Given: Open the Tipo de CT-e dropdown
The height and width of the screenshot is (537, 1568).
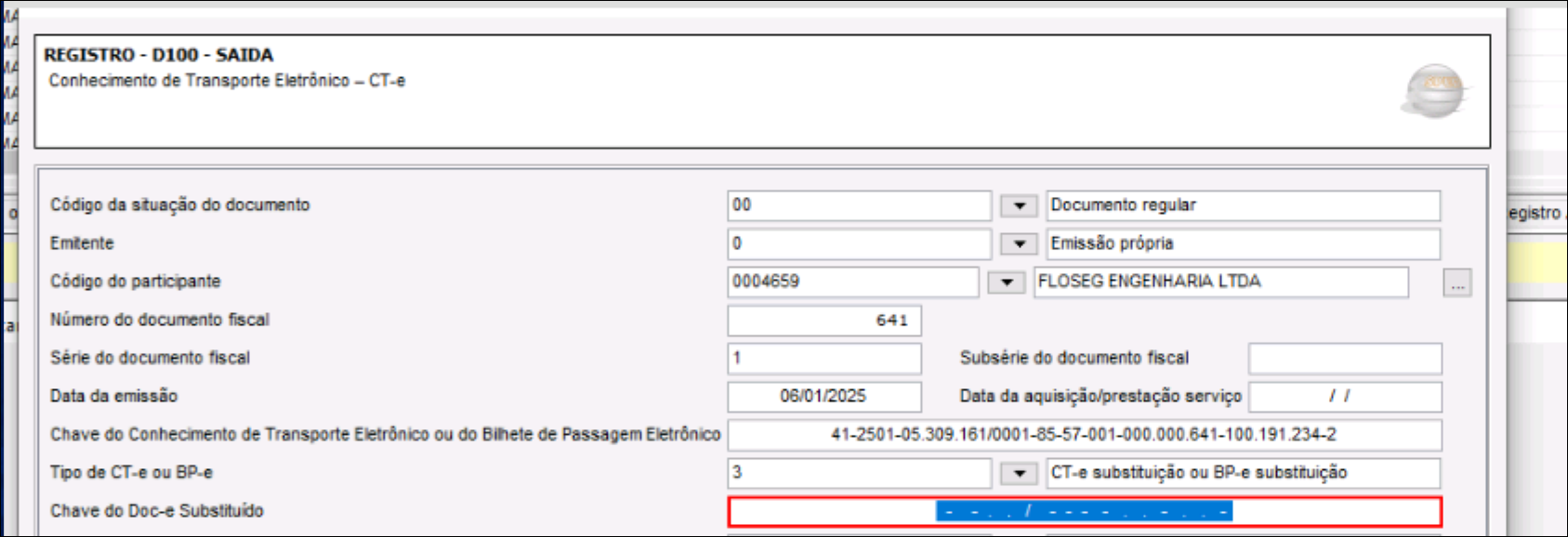Looking at the screenshot, I should tap(1019, 473).
